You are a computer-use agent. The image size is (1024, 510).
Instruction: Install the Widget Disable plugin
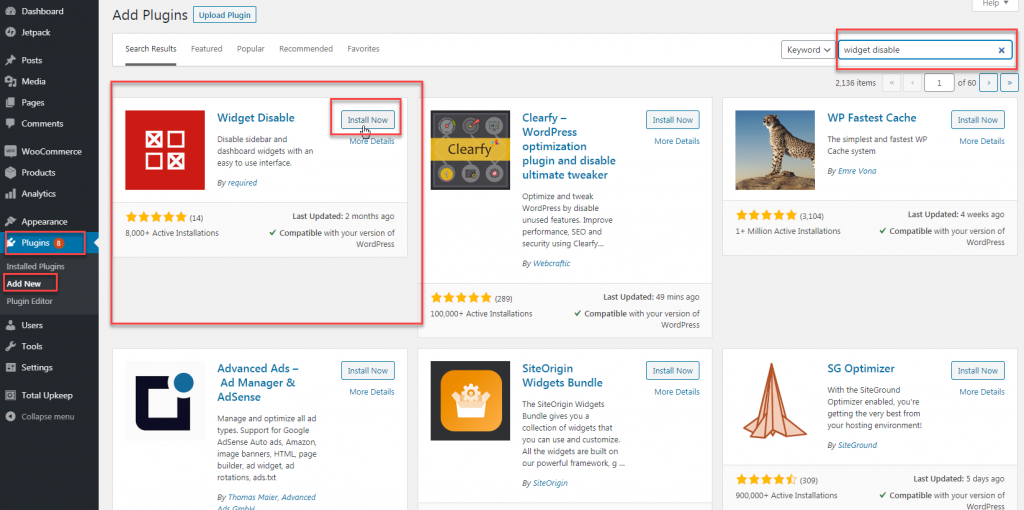point(367,120)
